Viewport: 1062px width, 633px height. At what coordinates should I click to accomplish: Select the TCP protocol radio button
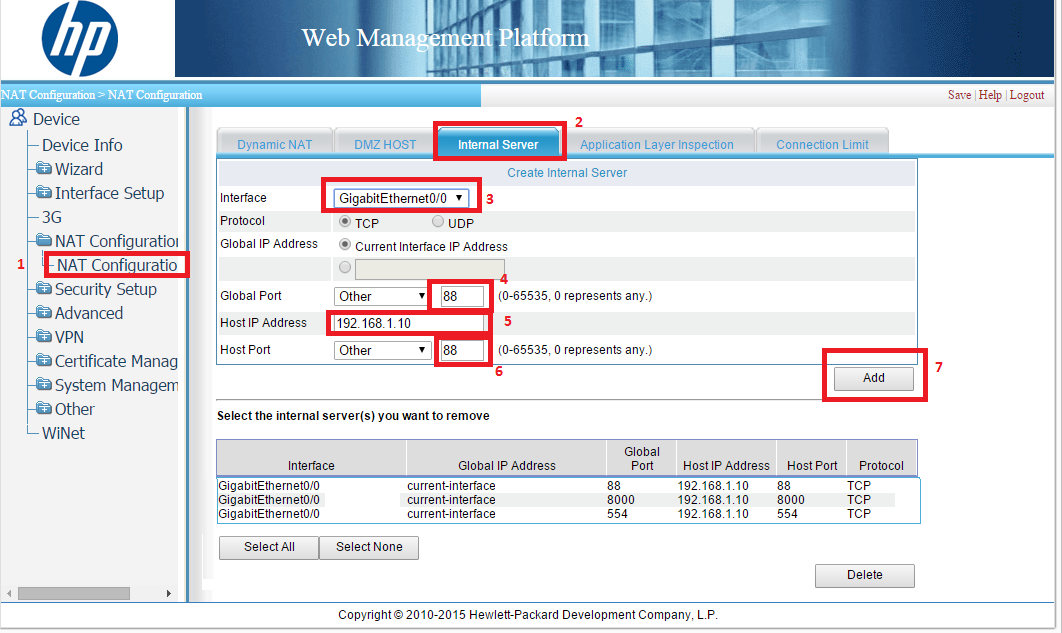point(346,222)
